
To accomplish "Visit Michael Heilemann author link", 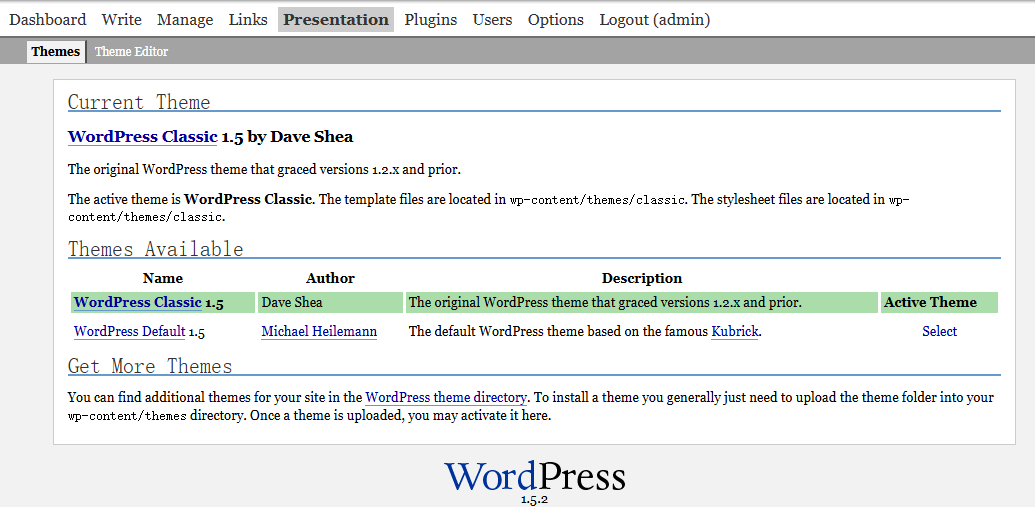I will pos(319,331).
